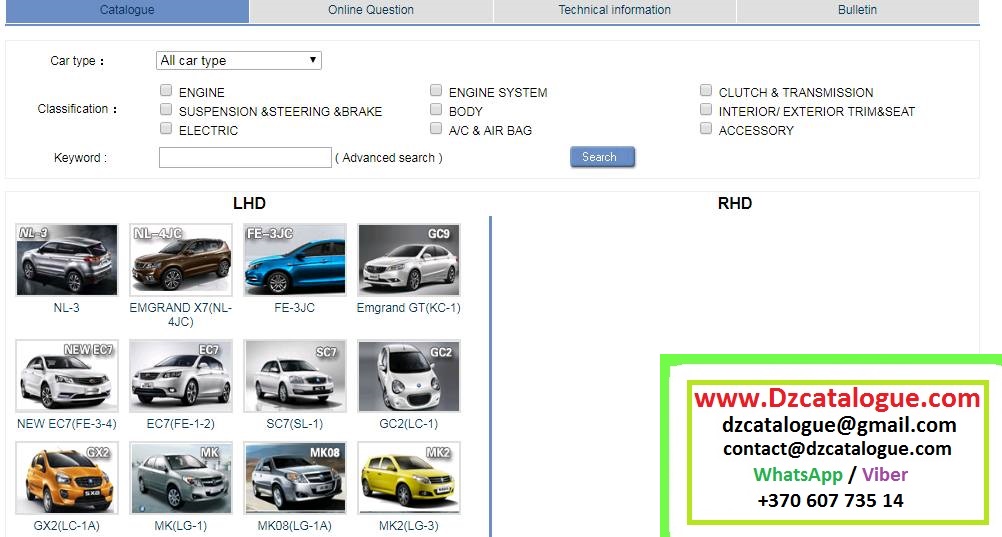Follow the GC2(LC-1) text link
The height and width of the screenshot is (537, 1002).
point(409,423)
